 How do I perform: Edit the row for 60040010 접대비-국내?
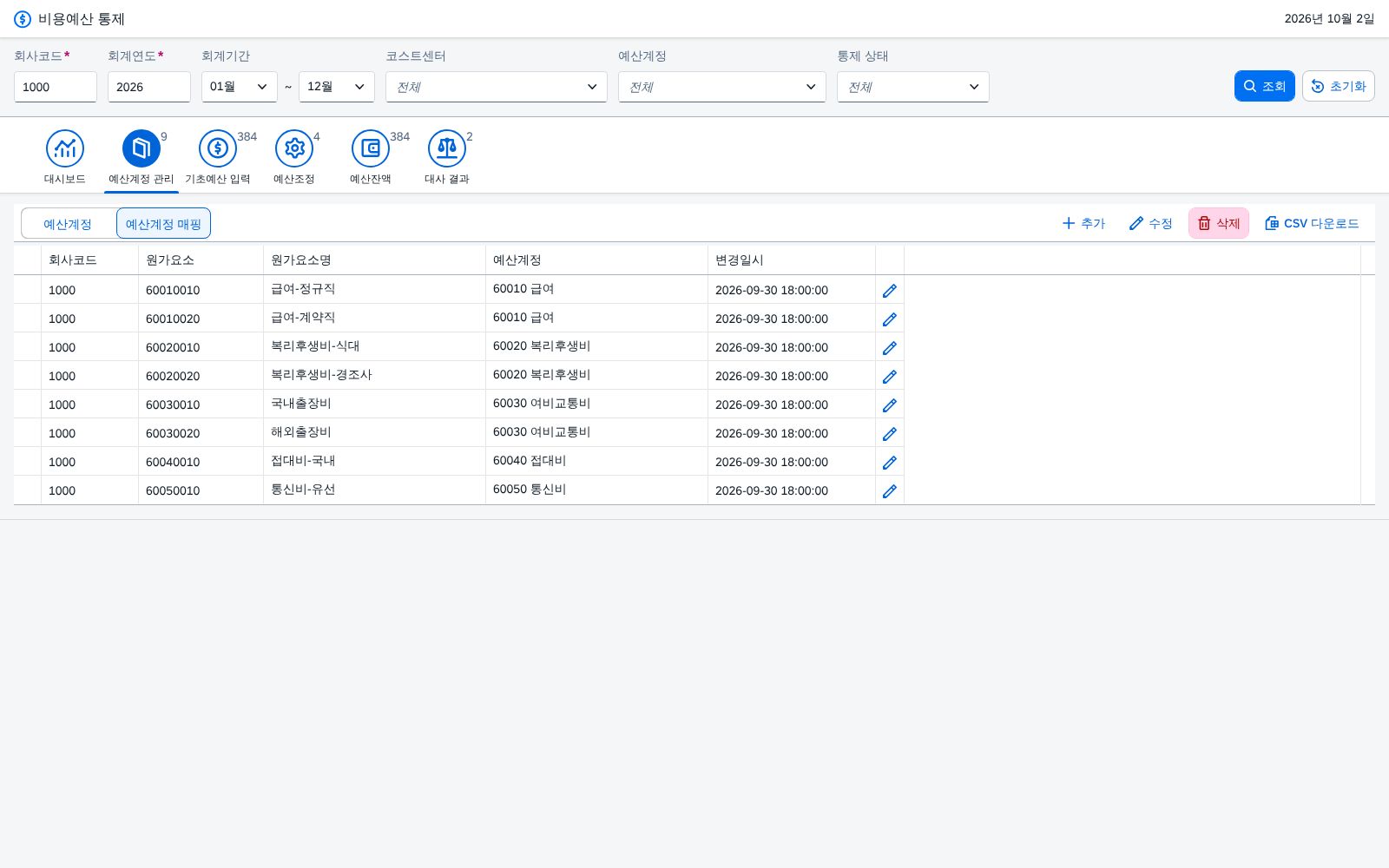coord(890,463)
